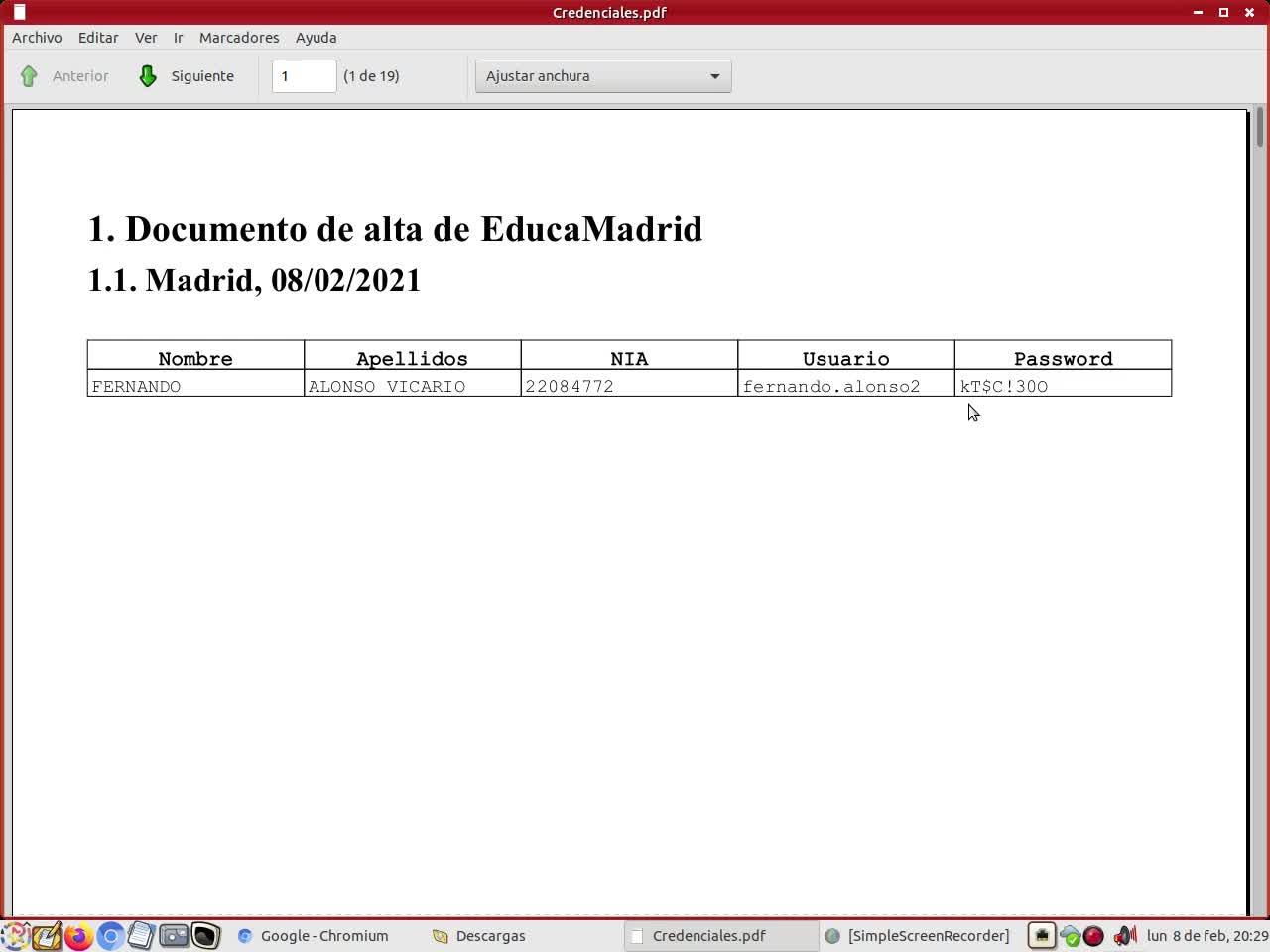Viewport: 1270px width, 952px height.
Task: Click the username cell fernando.alonso2
Action: (846, 386)
